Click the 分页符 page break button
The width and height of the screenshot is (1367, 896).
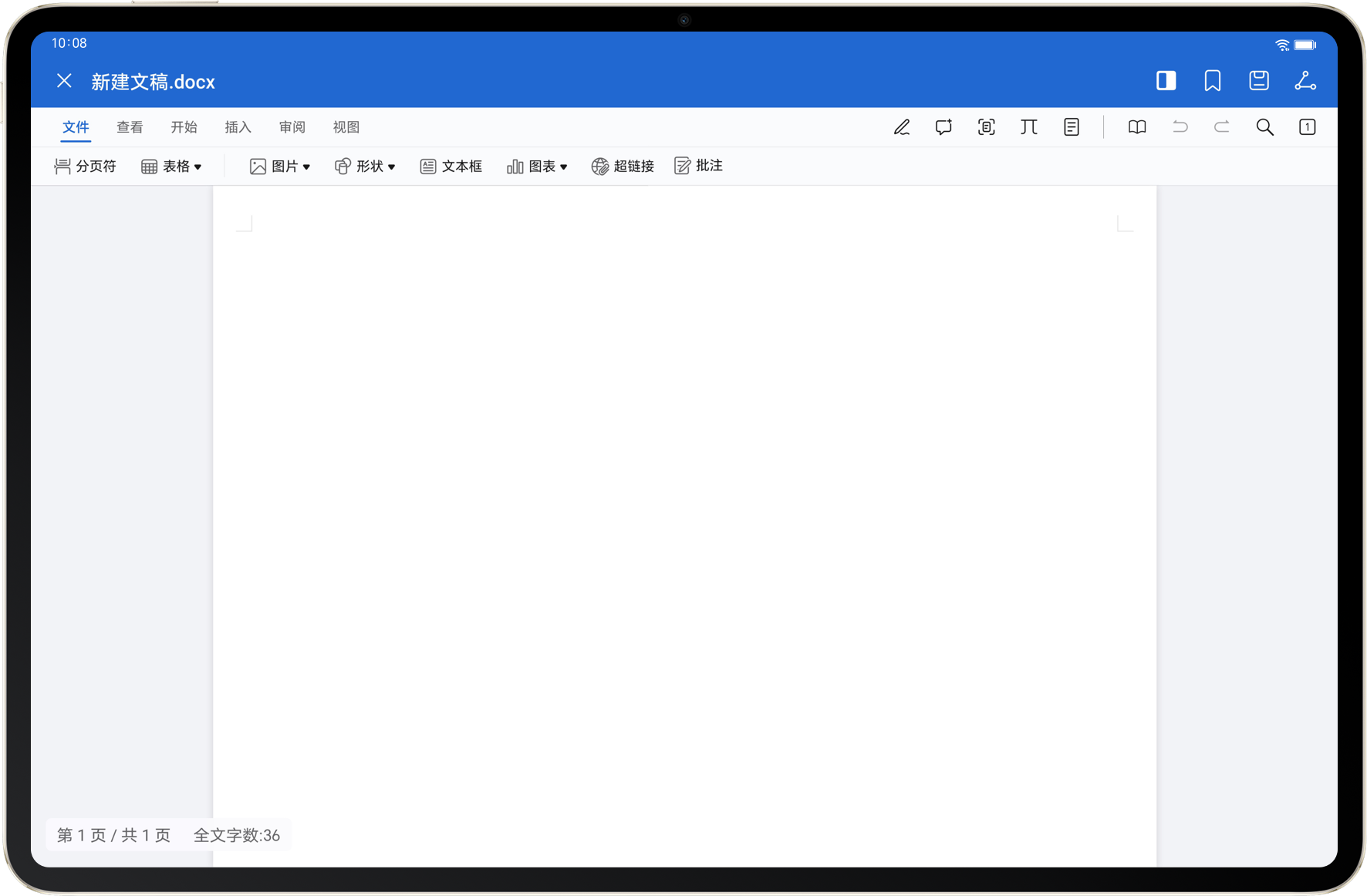click(x=85, y=167)
